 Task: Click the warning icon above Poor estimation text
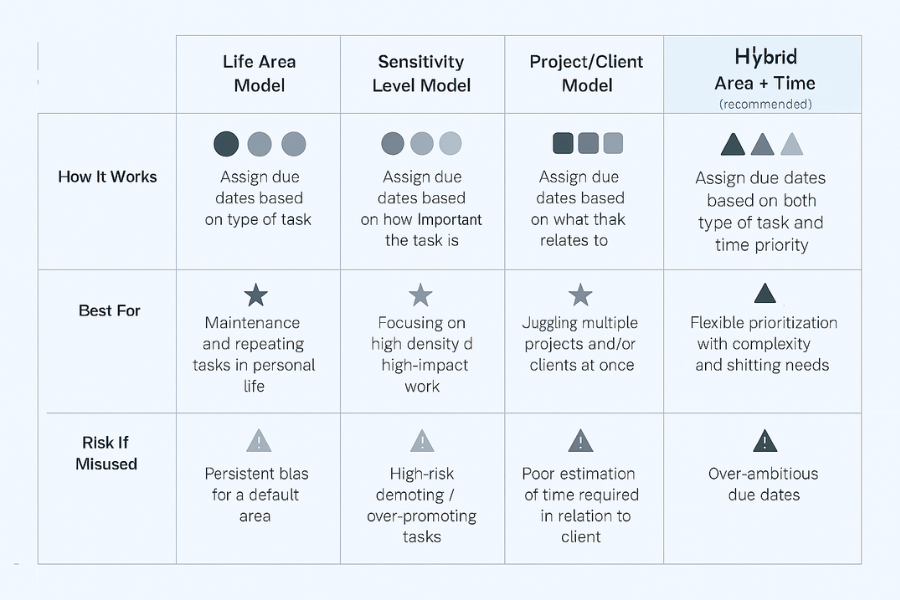point(580,440)
